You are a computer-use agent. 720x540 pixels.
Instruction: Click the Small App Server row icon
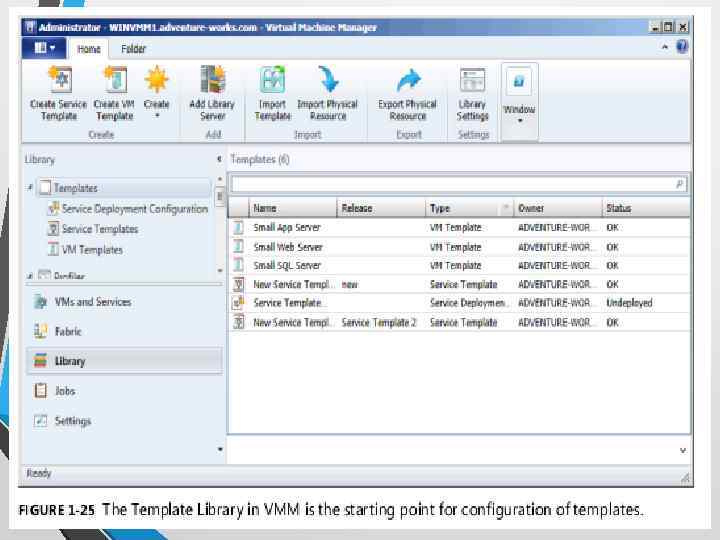tap(238, 227)
